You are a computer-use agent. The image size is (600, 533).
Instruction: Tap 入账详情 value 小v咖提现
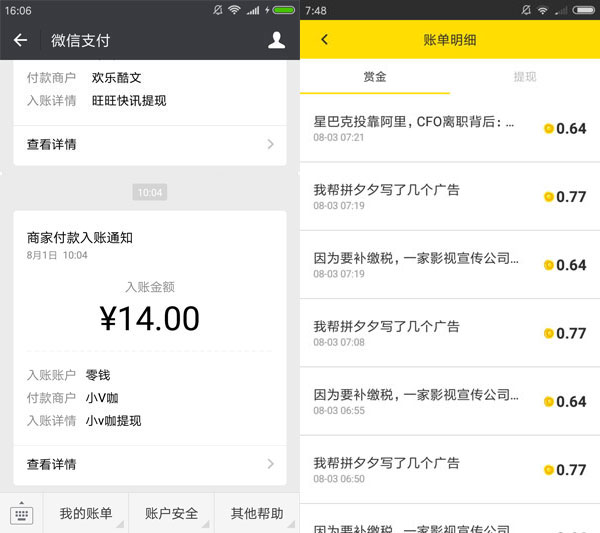pos(113,421)
